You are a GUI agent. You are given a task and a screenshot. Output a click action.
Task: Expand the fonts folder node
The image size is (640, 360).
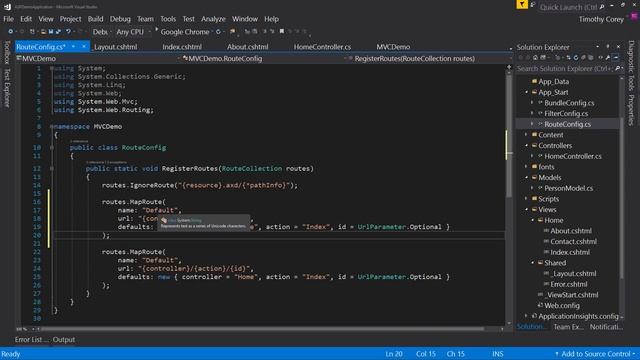527,167
